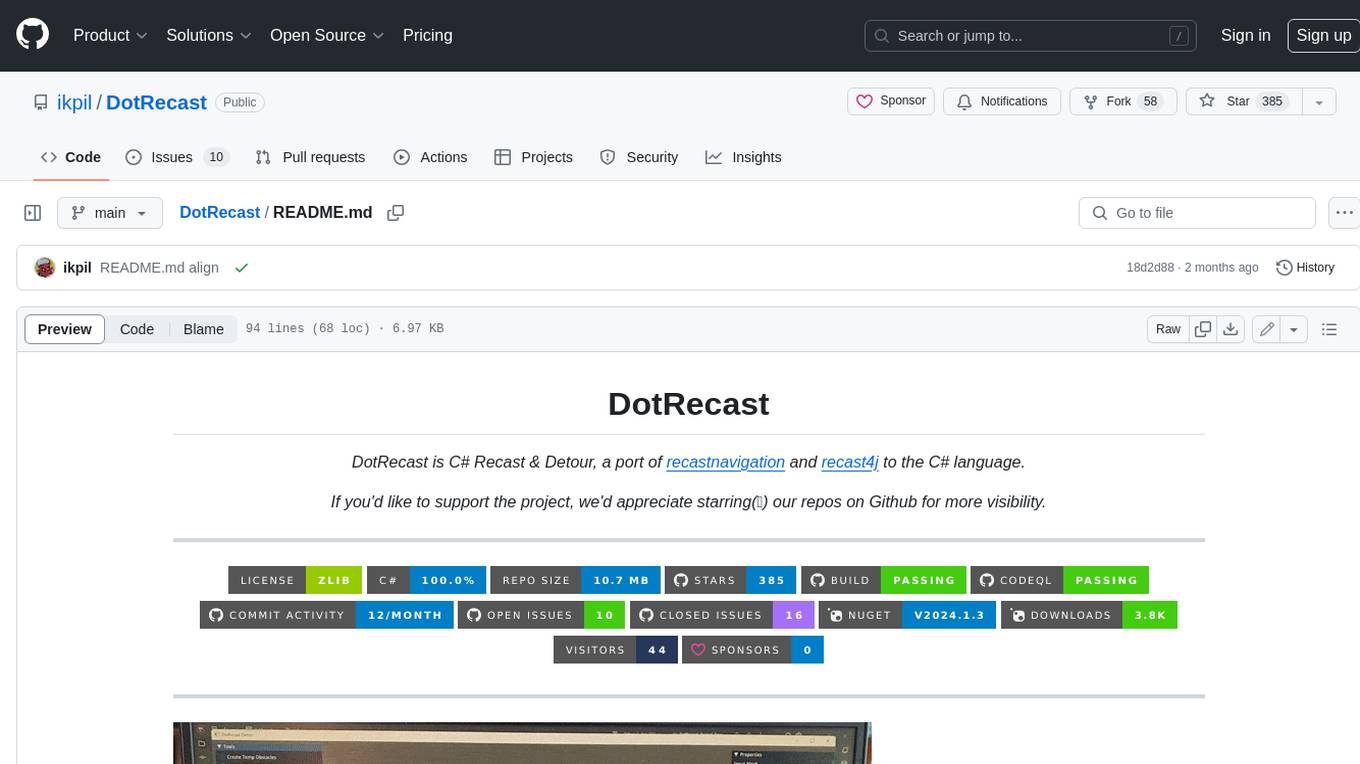Screen dimensions: 1360x764
Task: Switch to the Security tab
Action: pyautogui.click(x=639, y=157)
